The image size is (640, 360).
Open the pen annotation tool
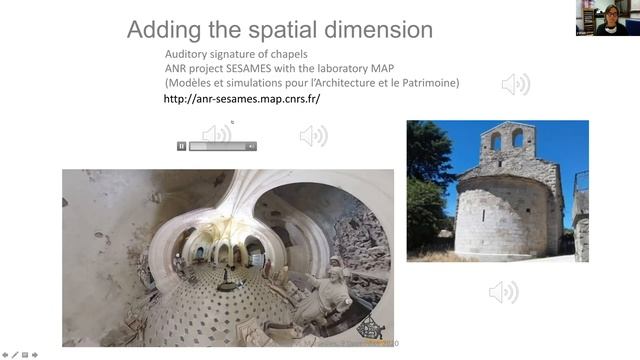[15, 355]
